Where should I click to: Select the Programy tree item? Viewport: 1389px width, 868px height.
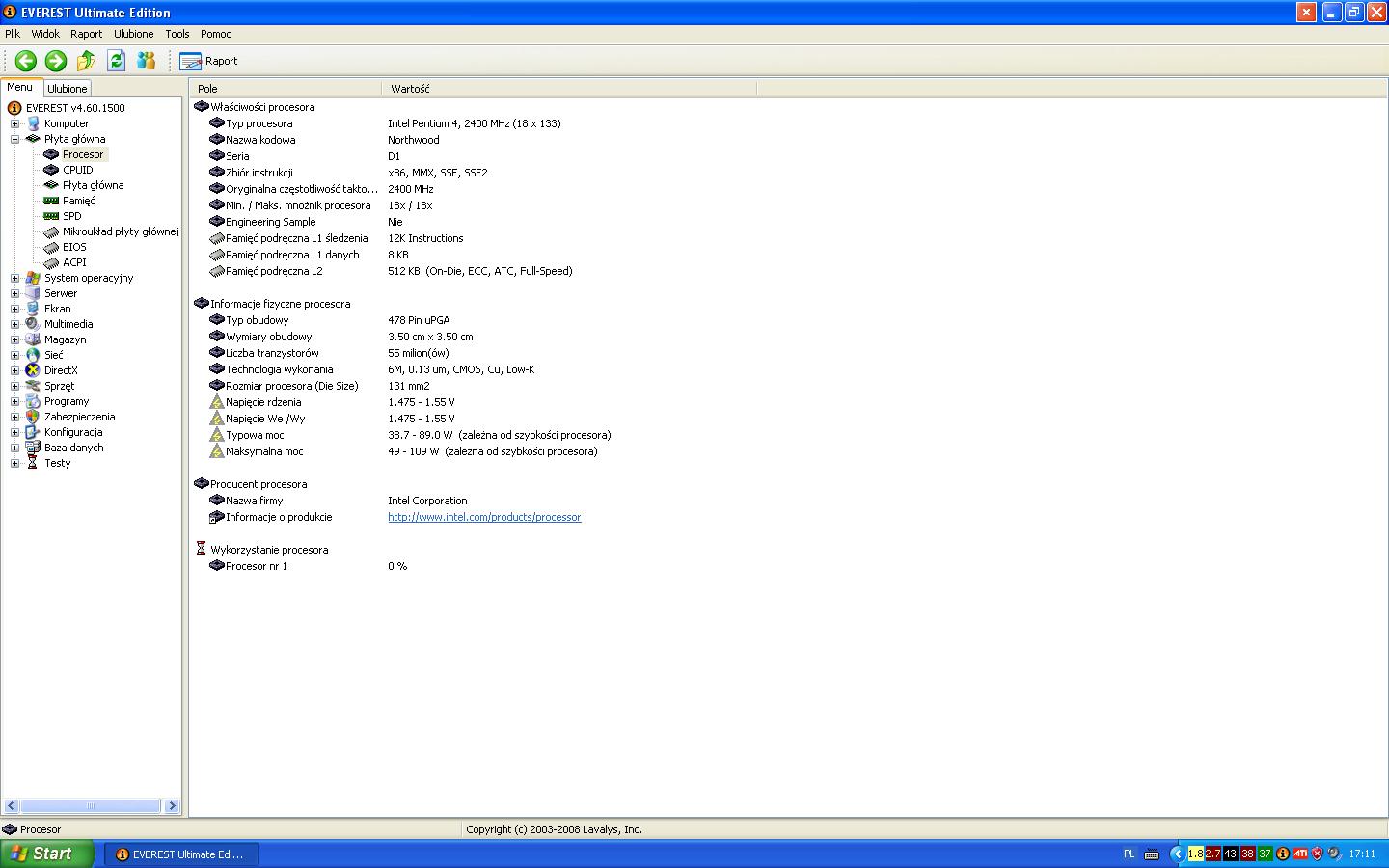pyautogui.click(x=67, y=401)
